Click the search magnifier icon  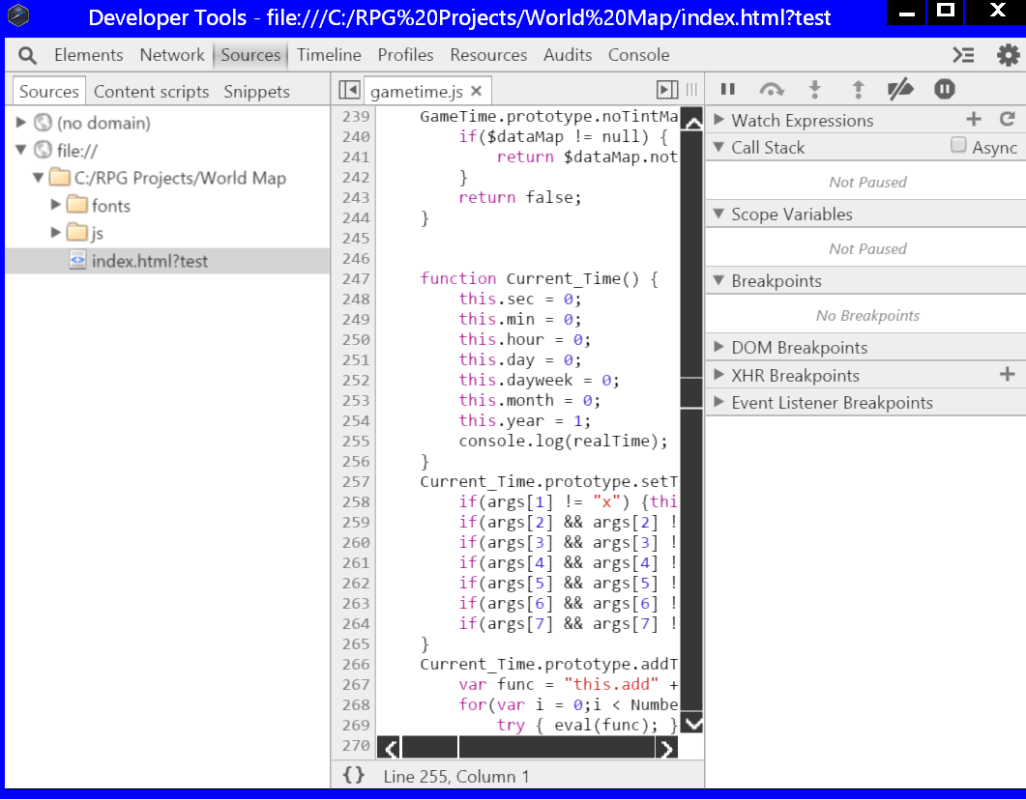pyautogui.click(x=27, y=56)
